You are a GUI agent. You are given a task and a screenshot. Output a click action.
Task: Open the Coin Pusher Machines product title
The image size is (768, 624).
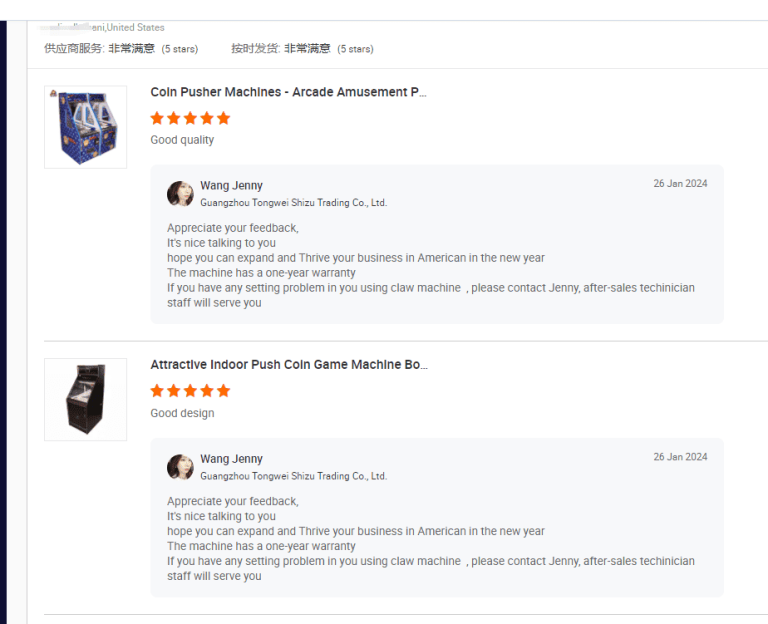tap(288, 92)
